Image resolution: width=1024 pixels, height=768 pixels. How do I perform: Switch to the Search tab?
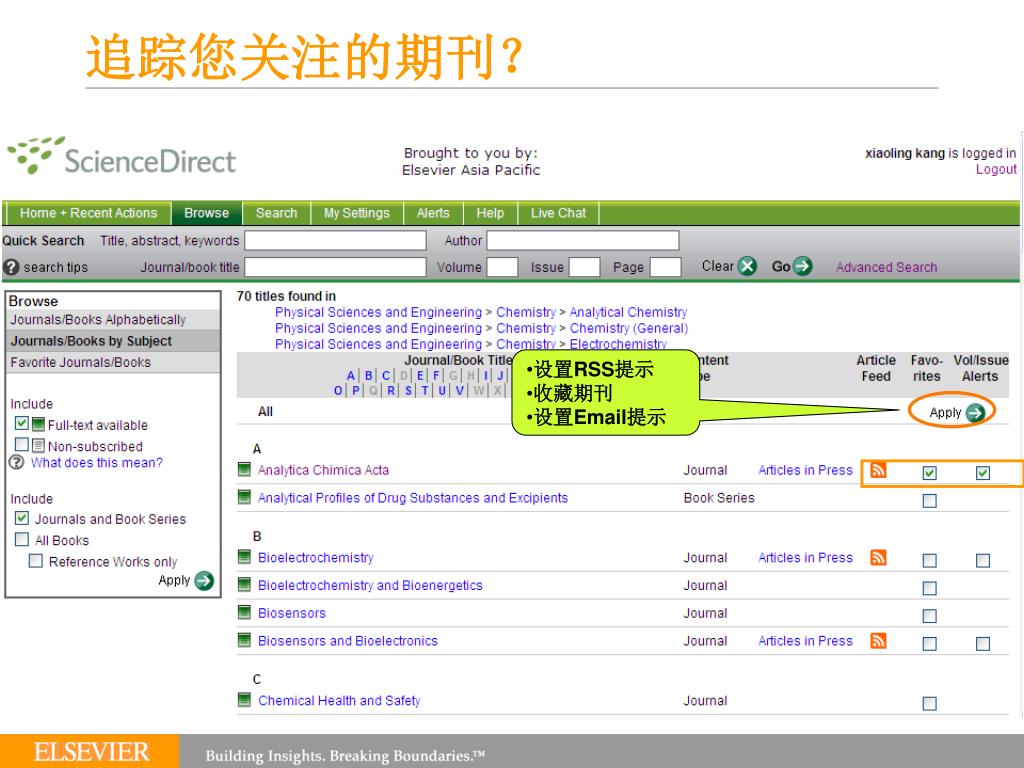[276, 213]
